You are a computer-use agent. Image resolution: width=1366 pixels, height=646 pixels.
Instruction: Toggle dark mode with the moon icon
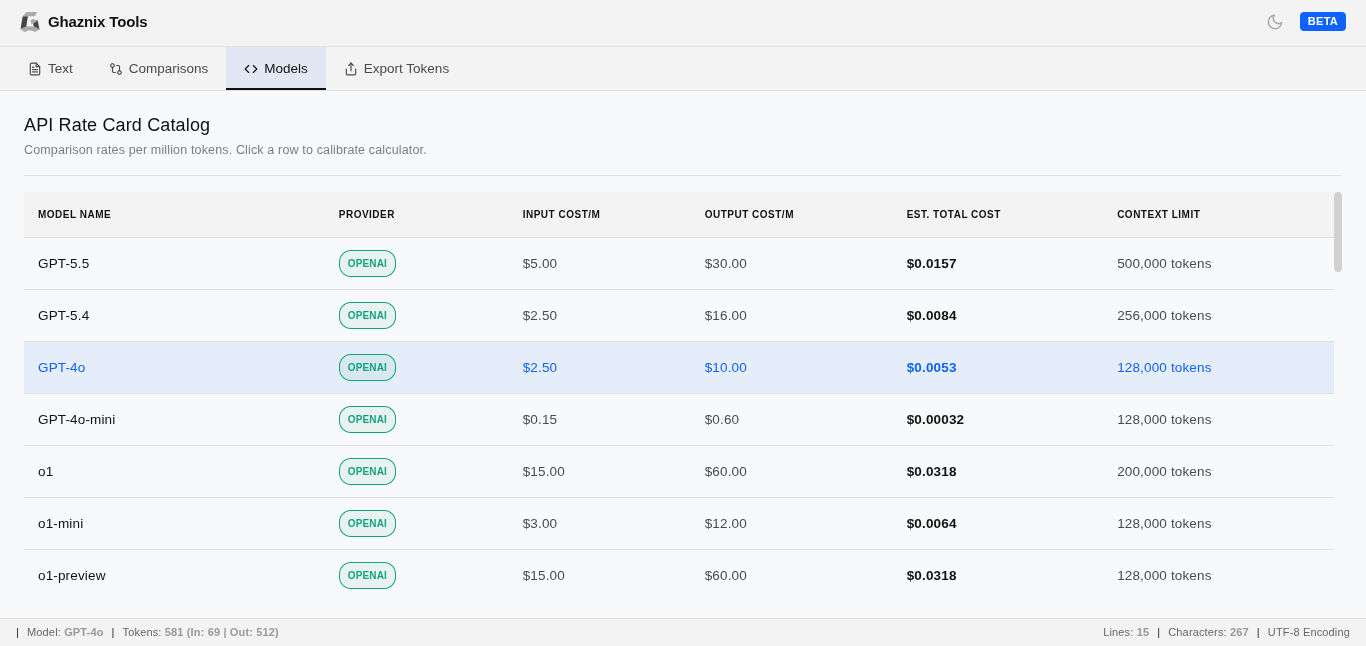click(x=1275, y=22)
